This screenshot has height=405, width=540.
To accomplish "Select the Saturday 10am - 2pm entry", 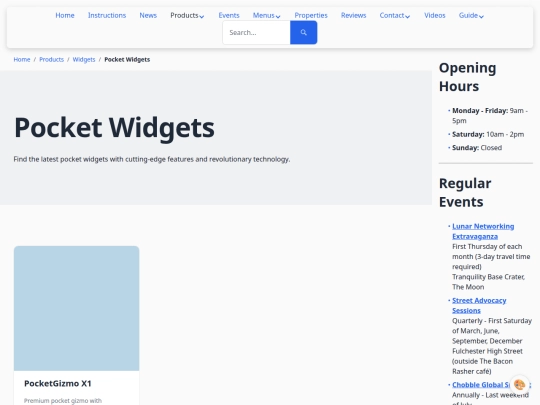I will [x=488, y=134].
